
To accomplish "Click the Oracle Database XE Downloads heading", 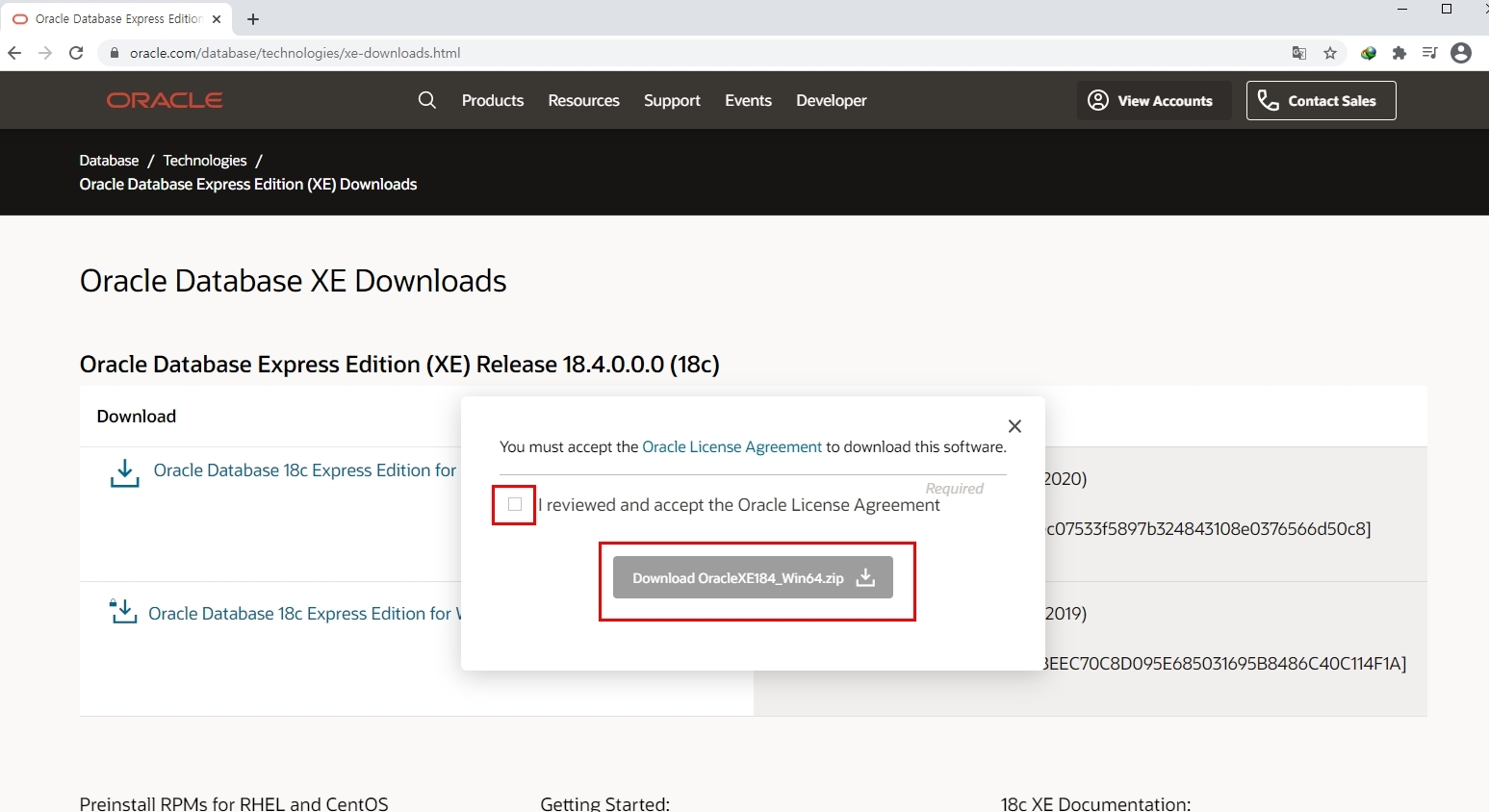I will coord(293,281).
